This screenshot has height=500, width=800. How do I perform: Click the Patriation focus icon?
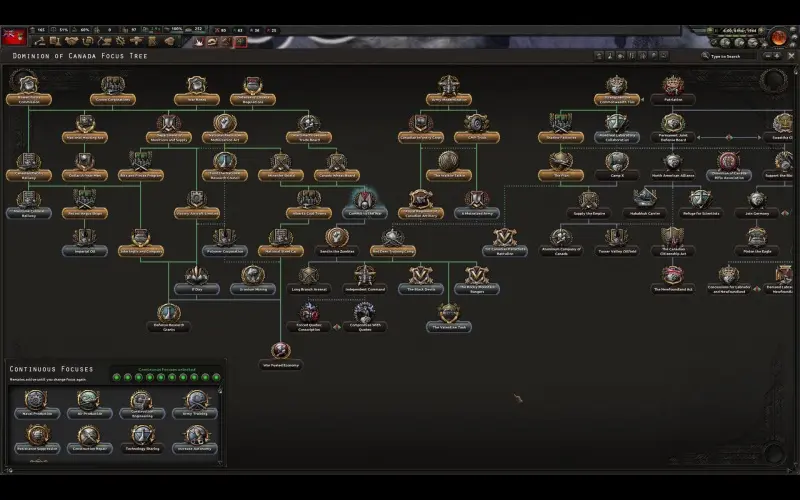click(x=673, y=88)
